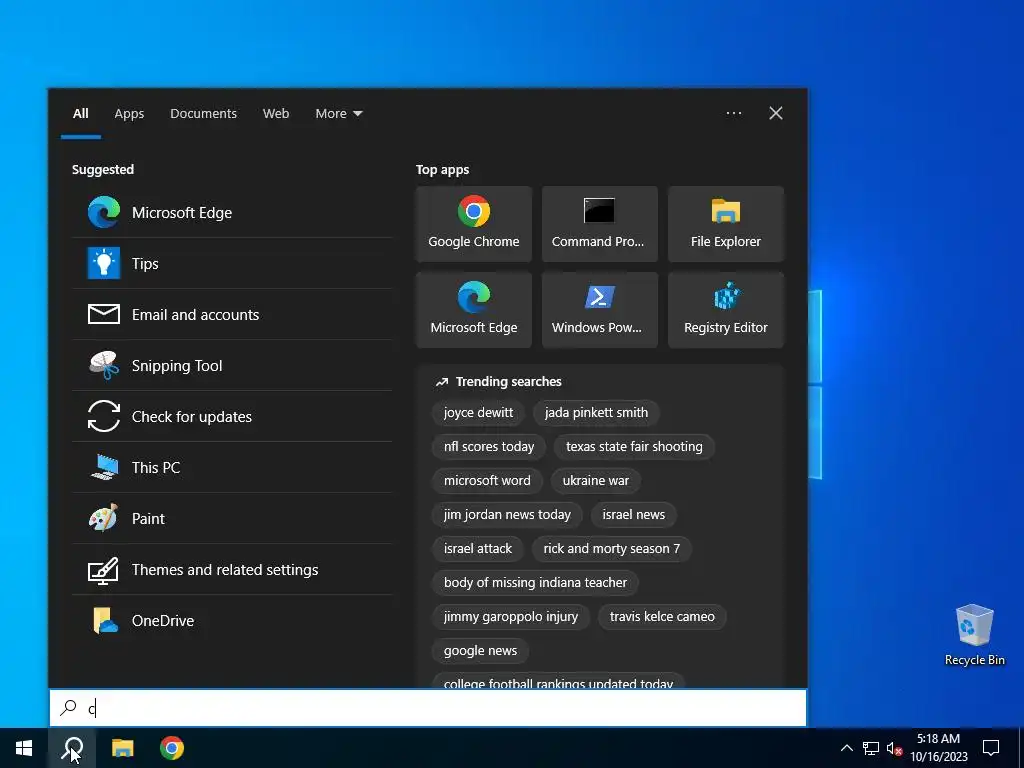Click the Windows Start button
The width and height of the screenshot is (1024, 768).
(24, 748)
